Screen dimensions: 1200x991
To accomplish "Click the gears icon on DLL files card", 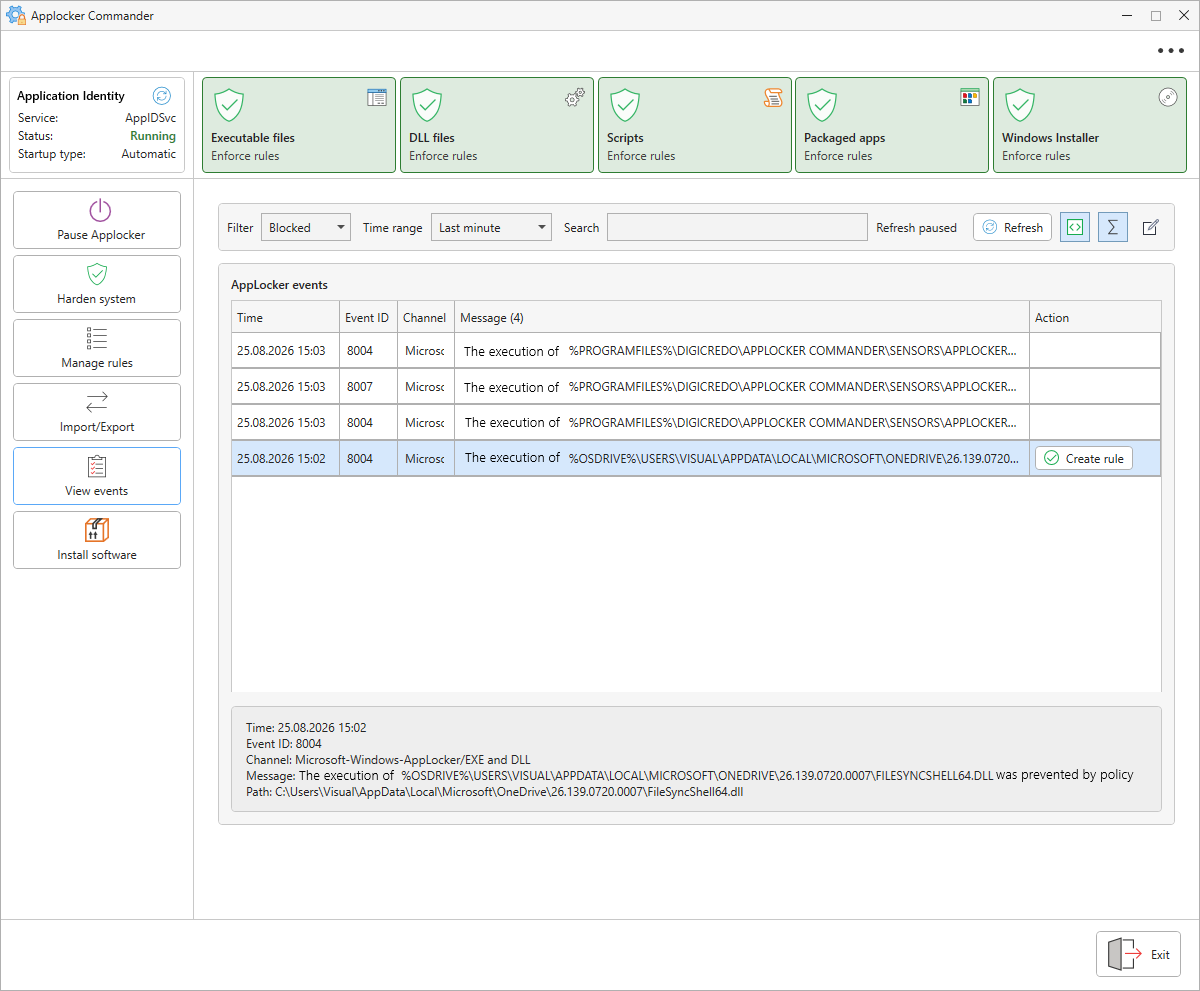I will [574, 97].
